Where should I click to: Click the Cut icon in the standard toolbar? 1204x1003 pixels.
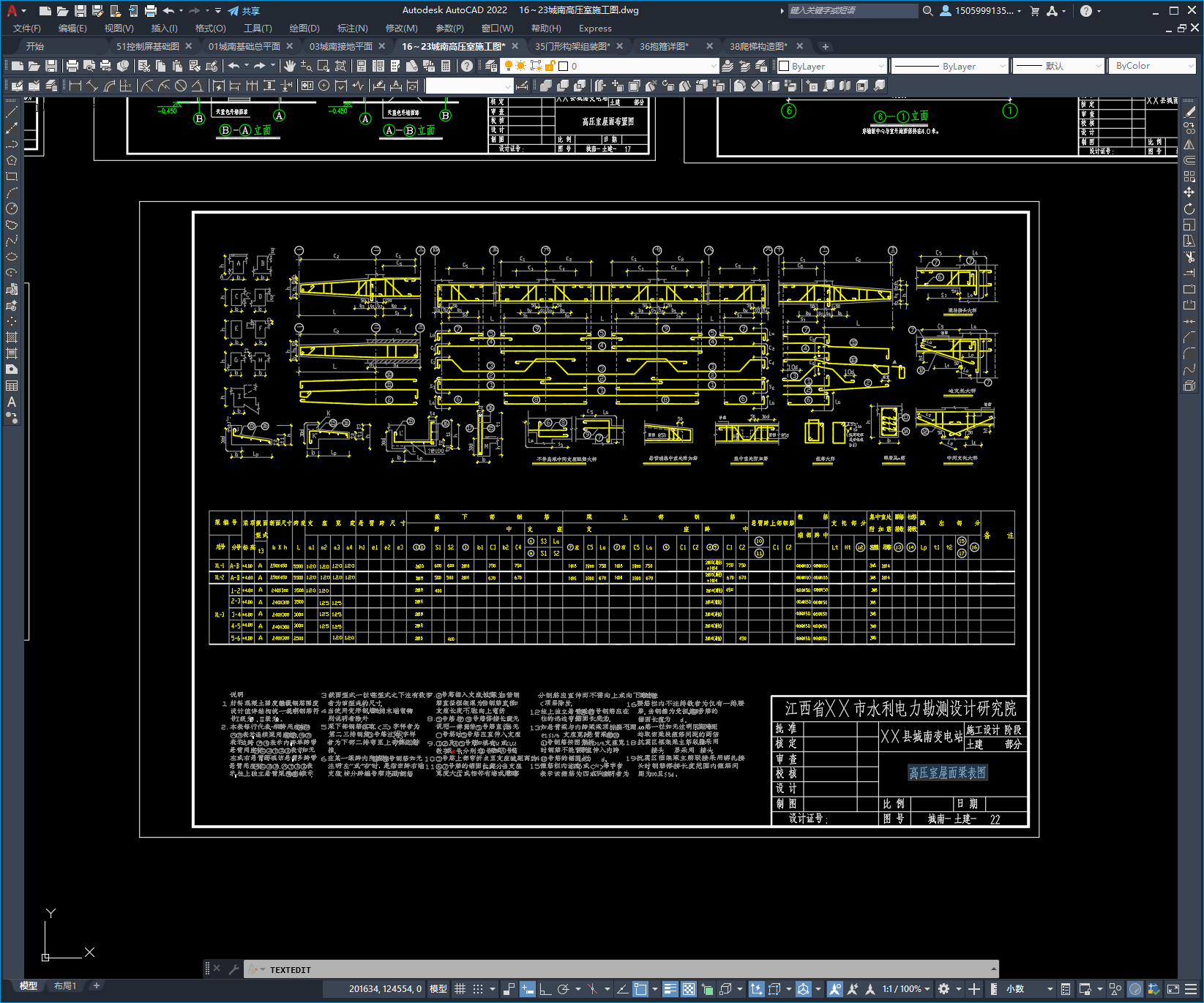[144, 66]
